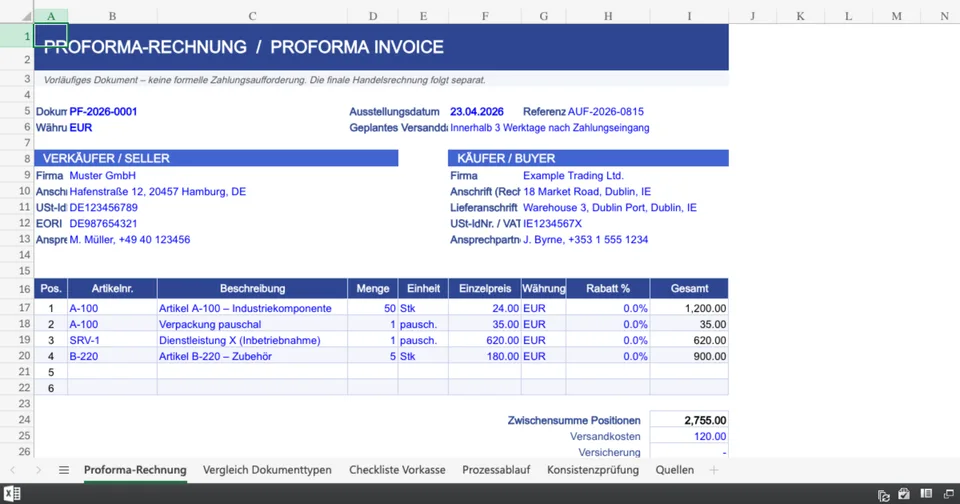
Task: Select the Verpackung pauschal cell
Action: tap(252, 324)
